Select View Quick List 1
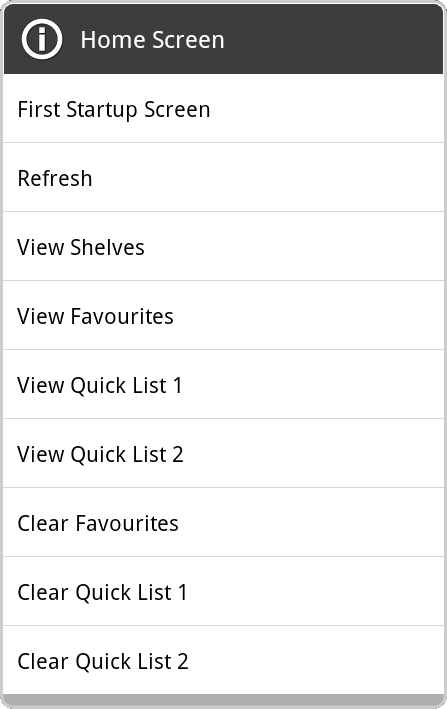Screen dimensions: 447x709 223,384
